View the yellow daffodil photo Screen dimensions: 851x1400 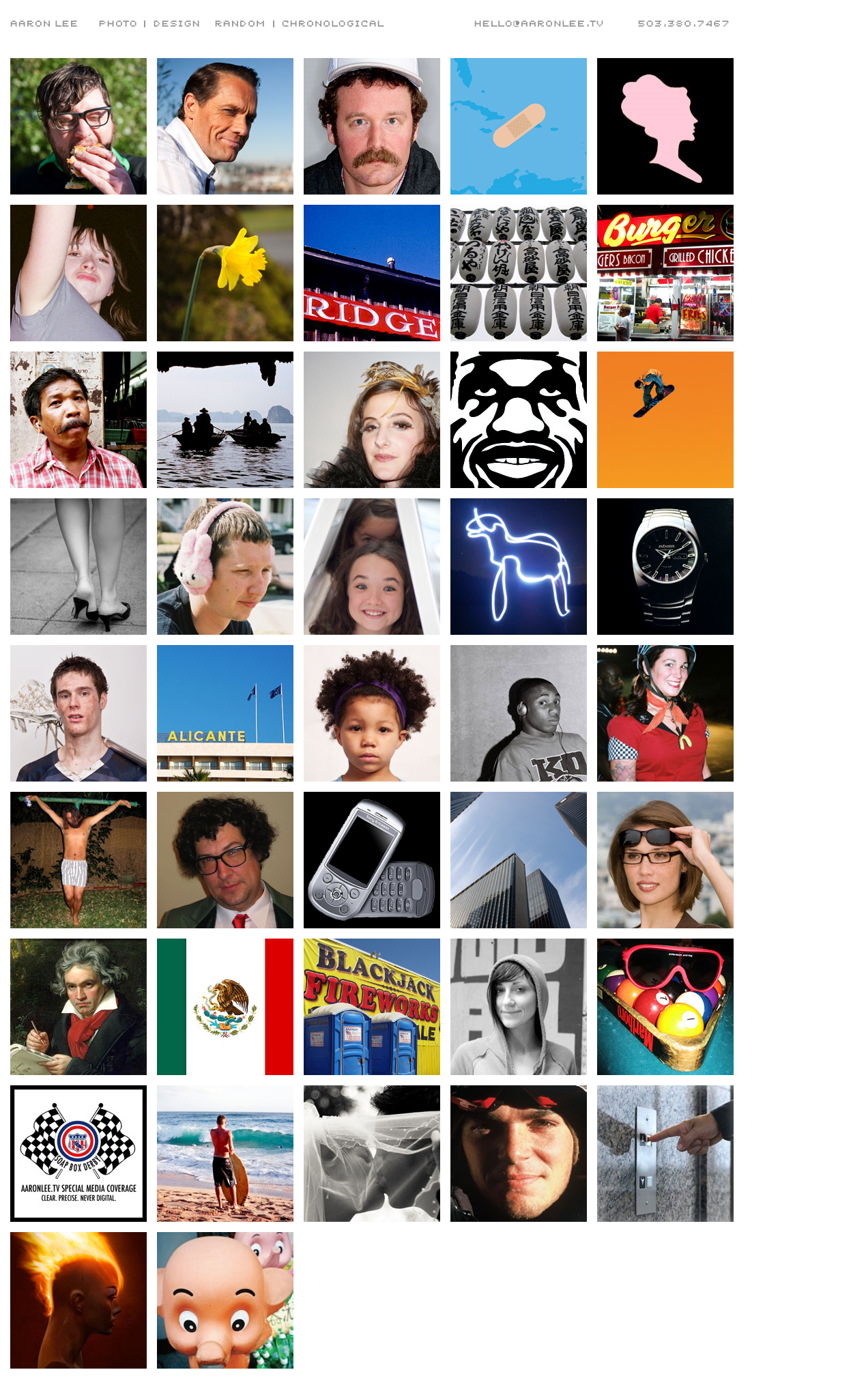click(x=225, y=273)
